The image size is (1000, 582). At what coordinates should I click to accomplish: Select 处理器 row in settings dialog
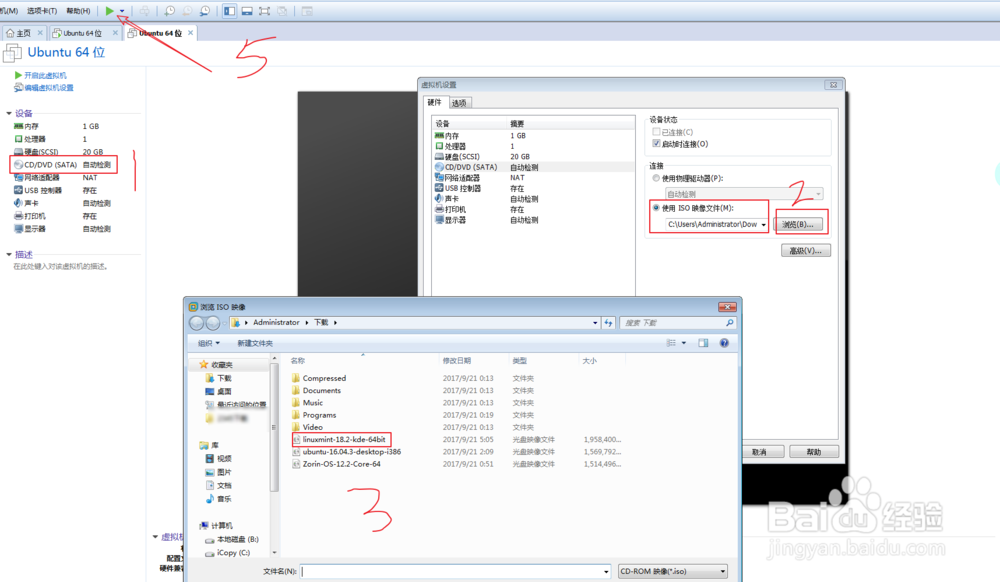[x=533, y=146]
